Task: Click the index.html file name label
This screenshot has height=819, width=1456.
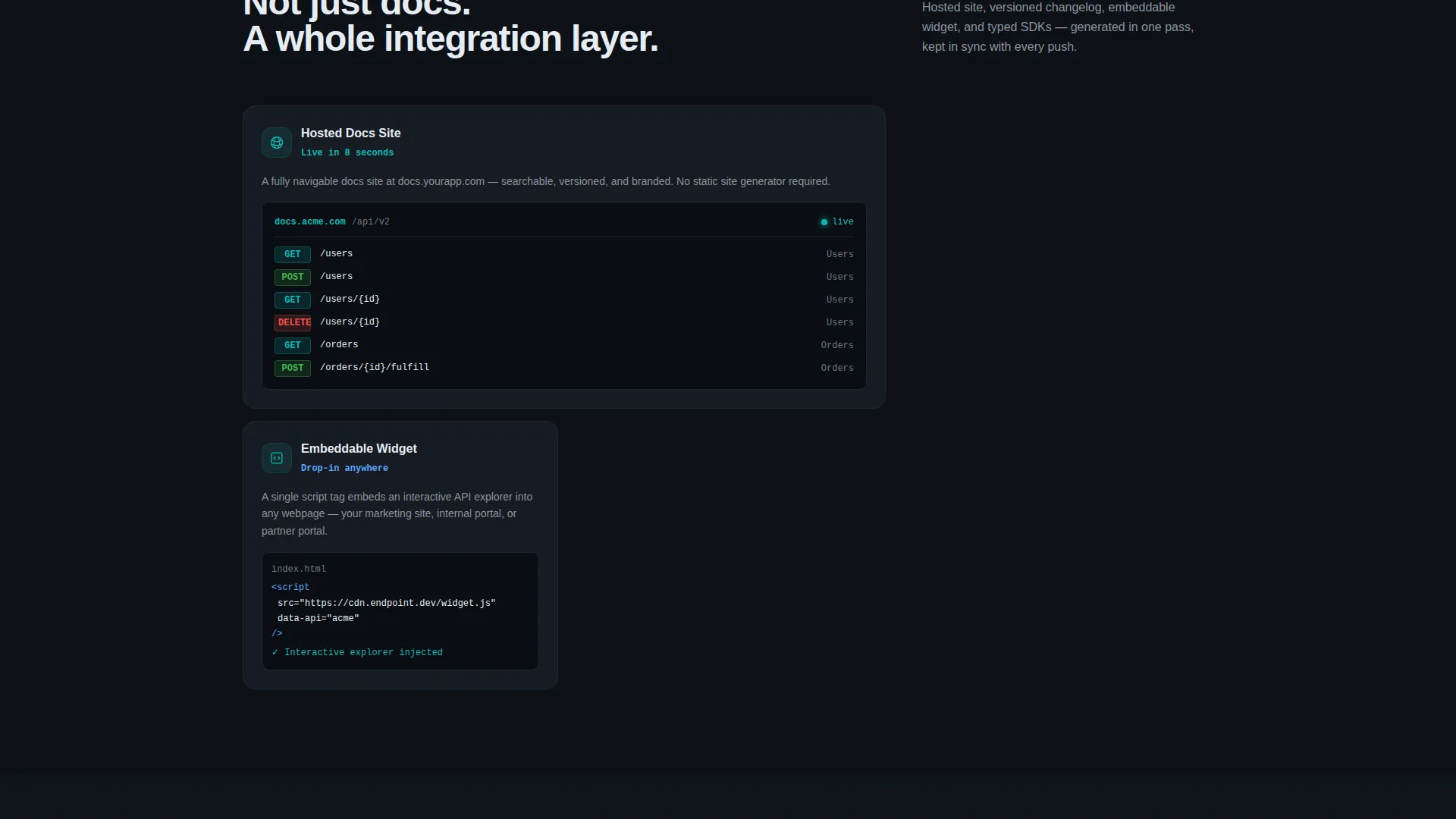Action: coord(299,569)
